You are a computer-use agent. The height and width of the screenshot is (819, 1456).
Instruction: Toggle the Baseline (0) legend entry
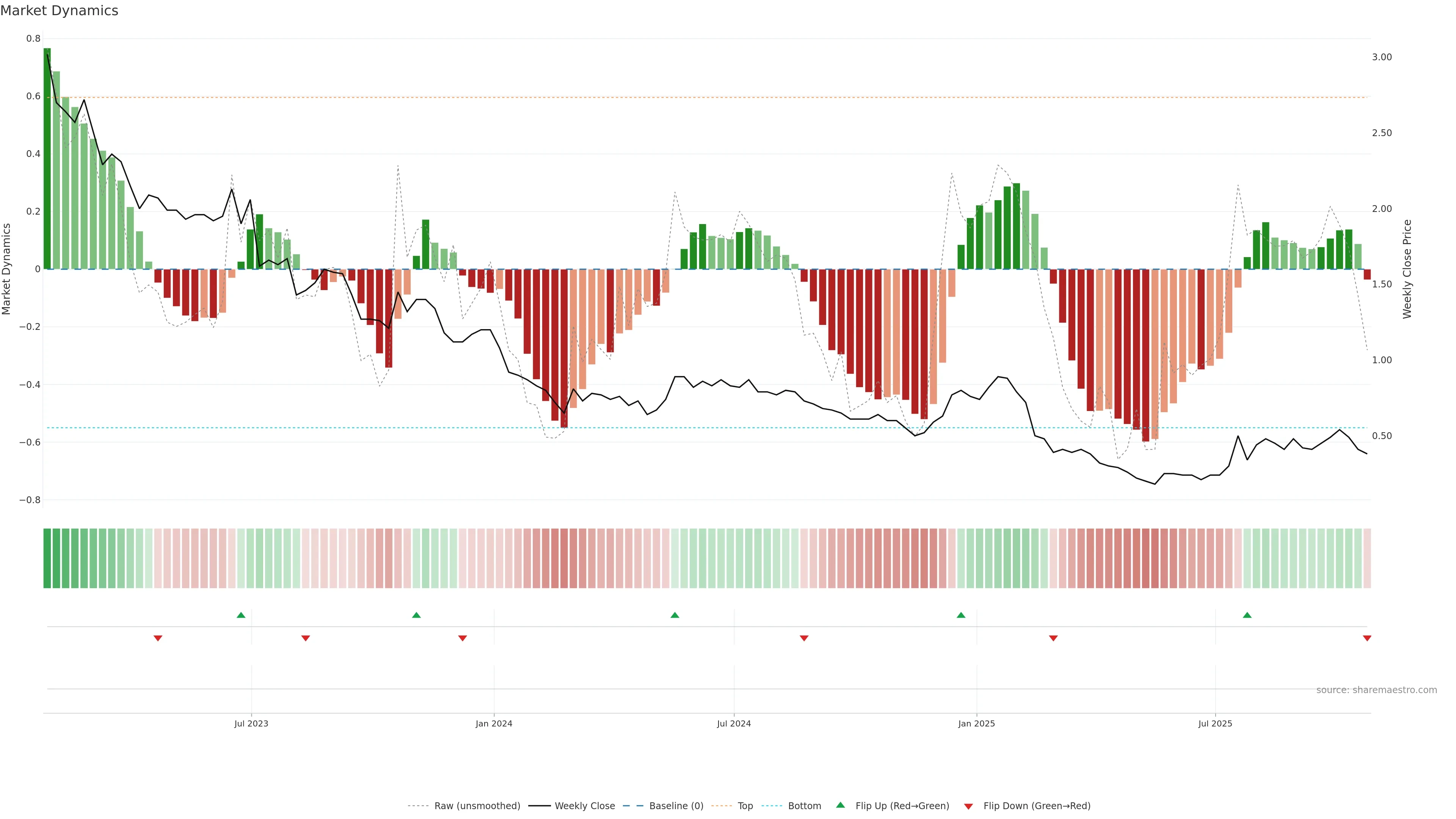click(676, 806)
